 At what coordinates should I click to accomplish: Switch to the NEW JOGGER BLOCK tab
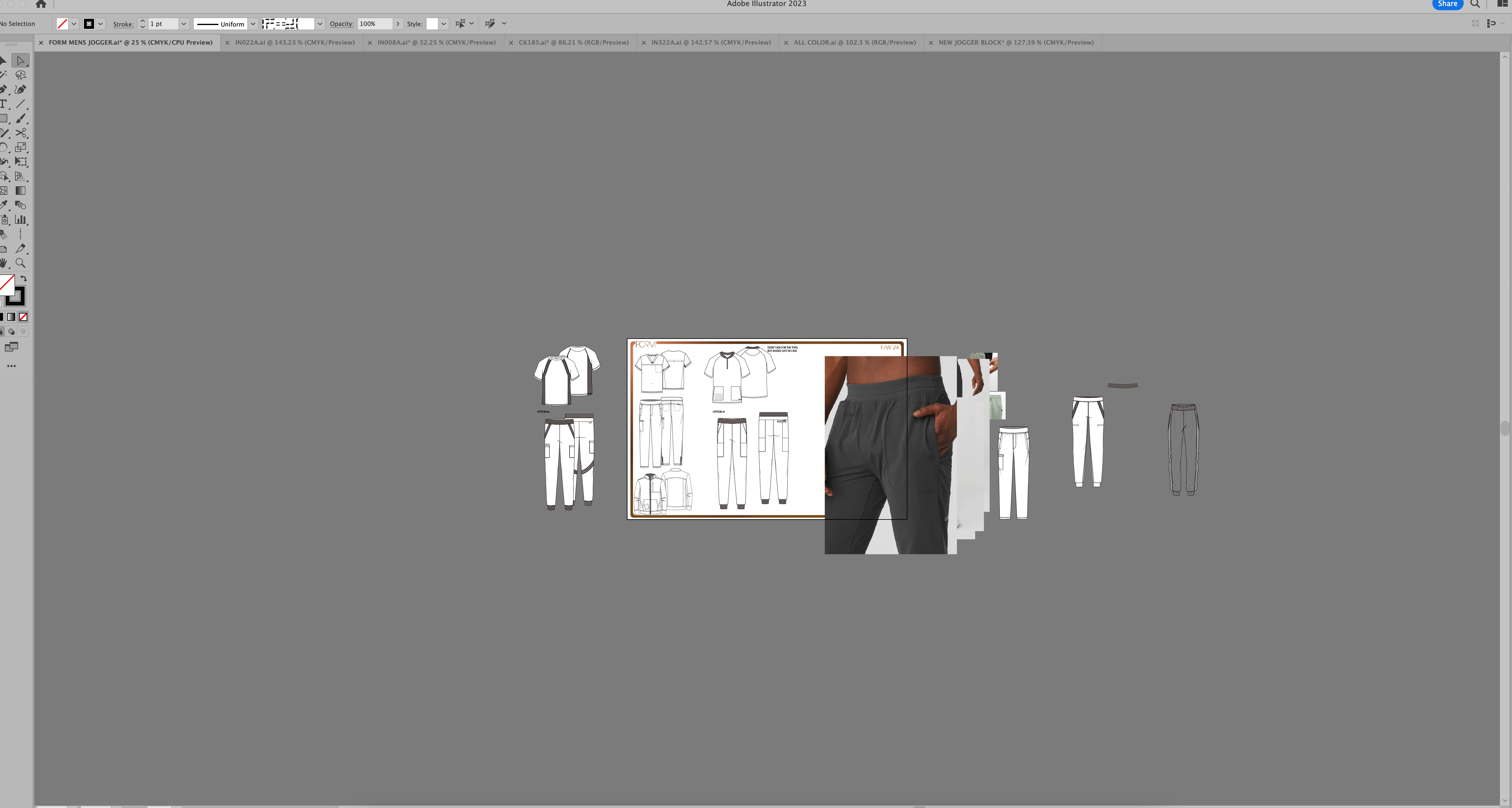point(1015,42)
